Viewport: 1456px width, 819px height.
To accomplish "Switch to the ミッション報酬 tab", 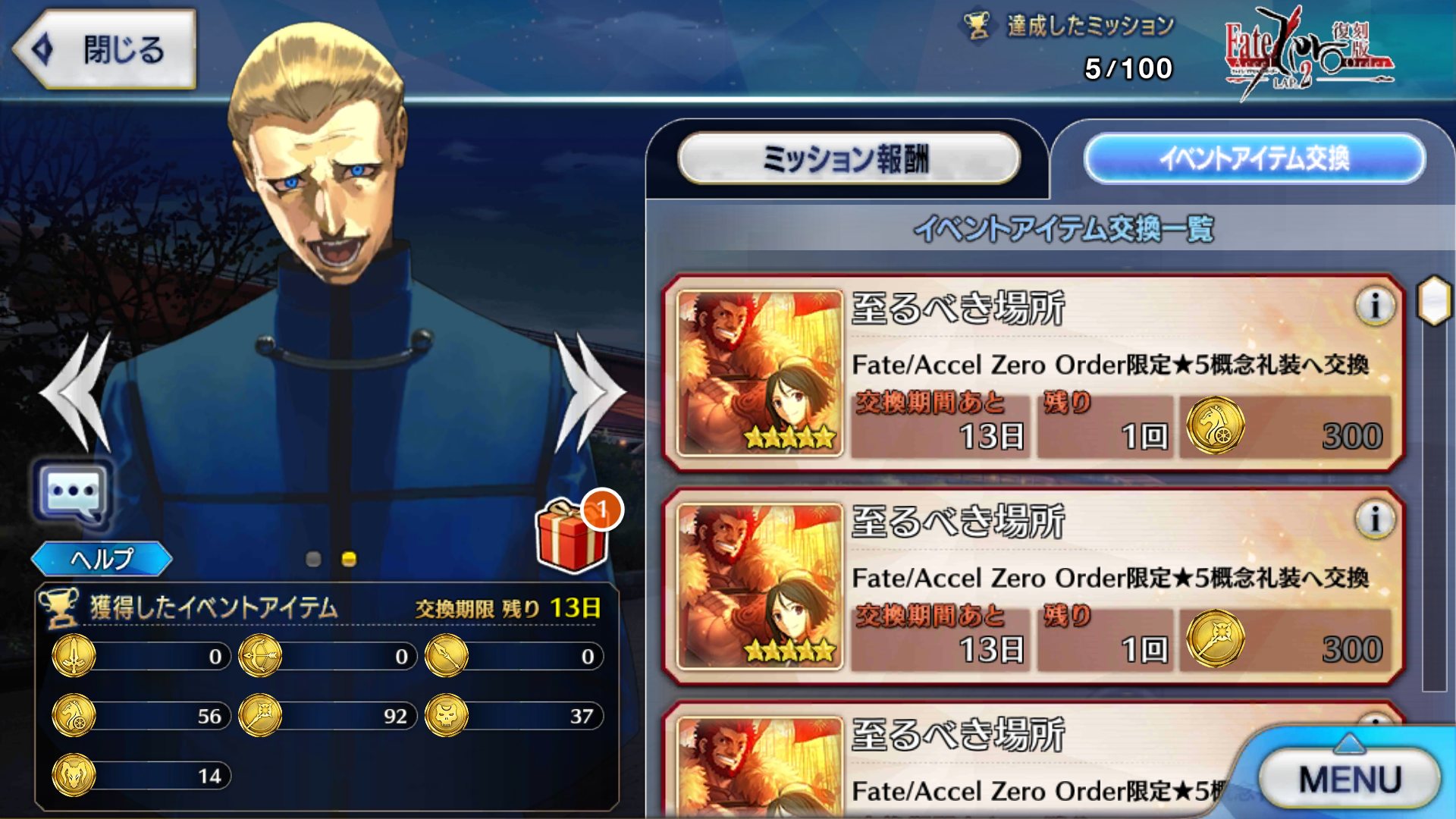I will coord(848,158).
